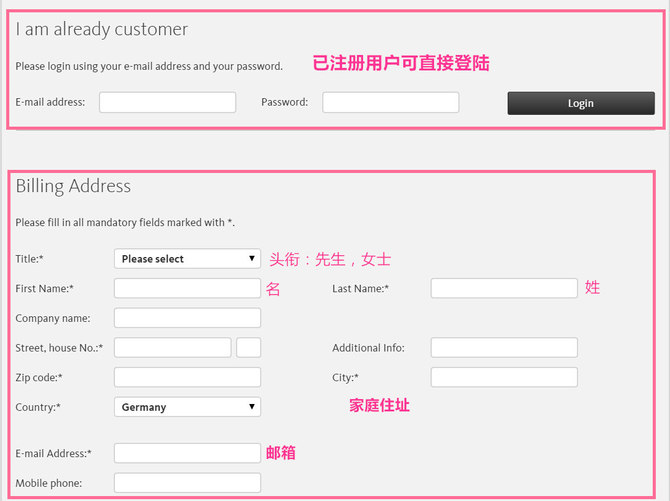Select the Last Name input field
Viewport: 670px width, 501px height.
pyautogui.click(x=504, y=288)
